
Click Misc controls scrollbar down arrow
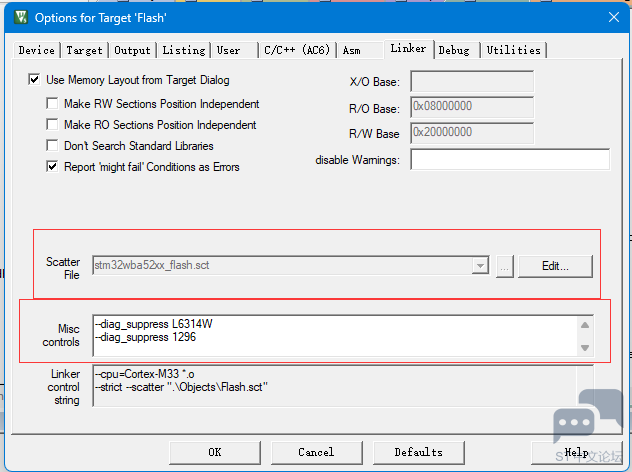click(585, 347)
